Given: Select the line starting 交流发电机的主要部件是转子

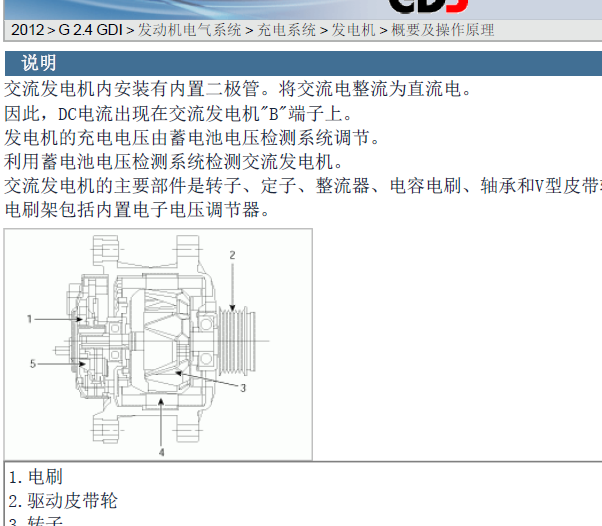Looking at the screenshot, I should point(303,186).
